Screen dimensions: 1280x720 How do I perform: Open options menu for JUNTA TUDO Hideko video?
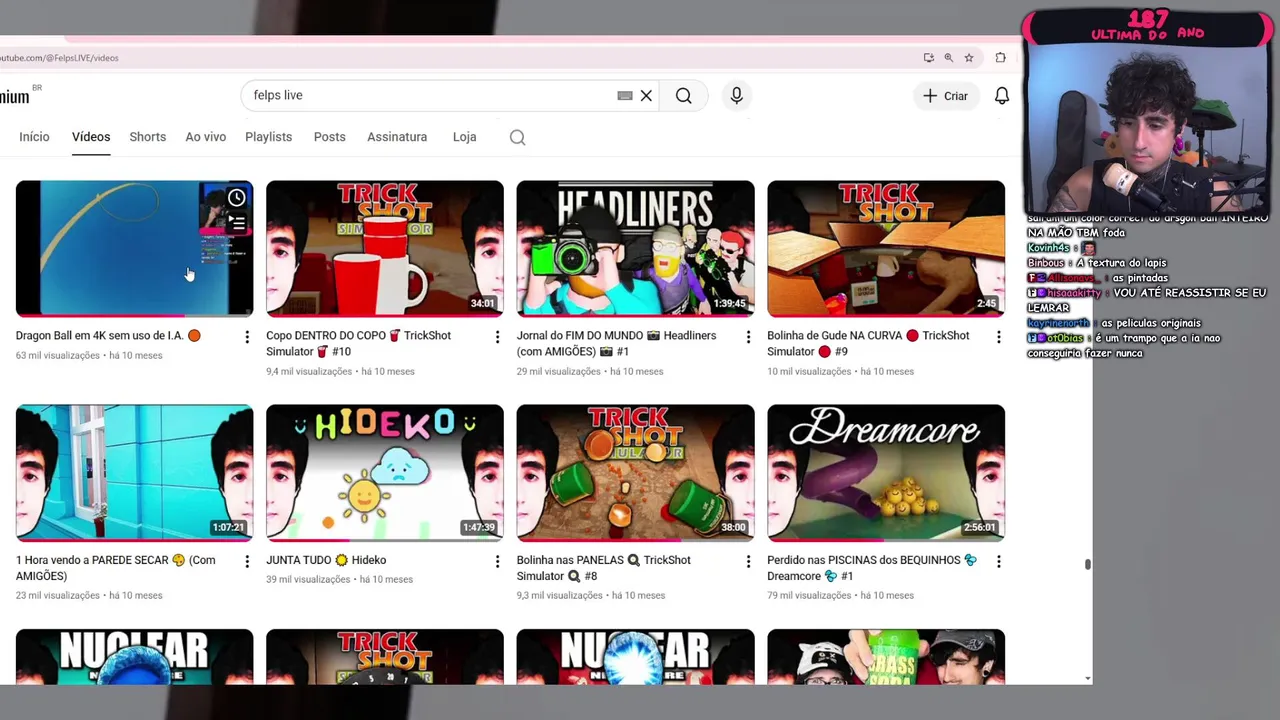click(497, 562)
